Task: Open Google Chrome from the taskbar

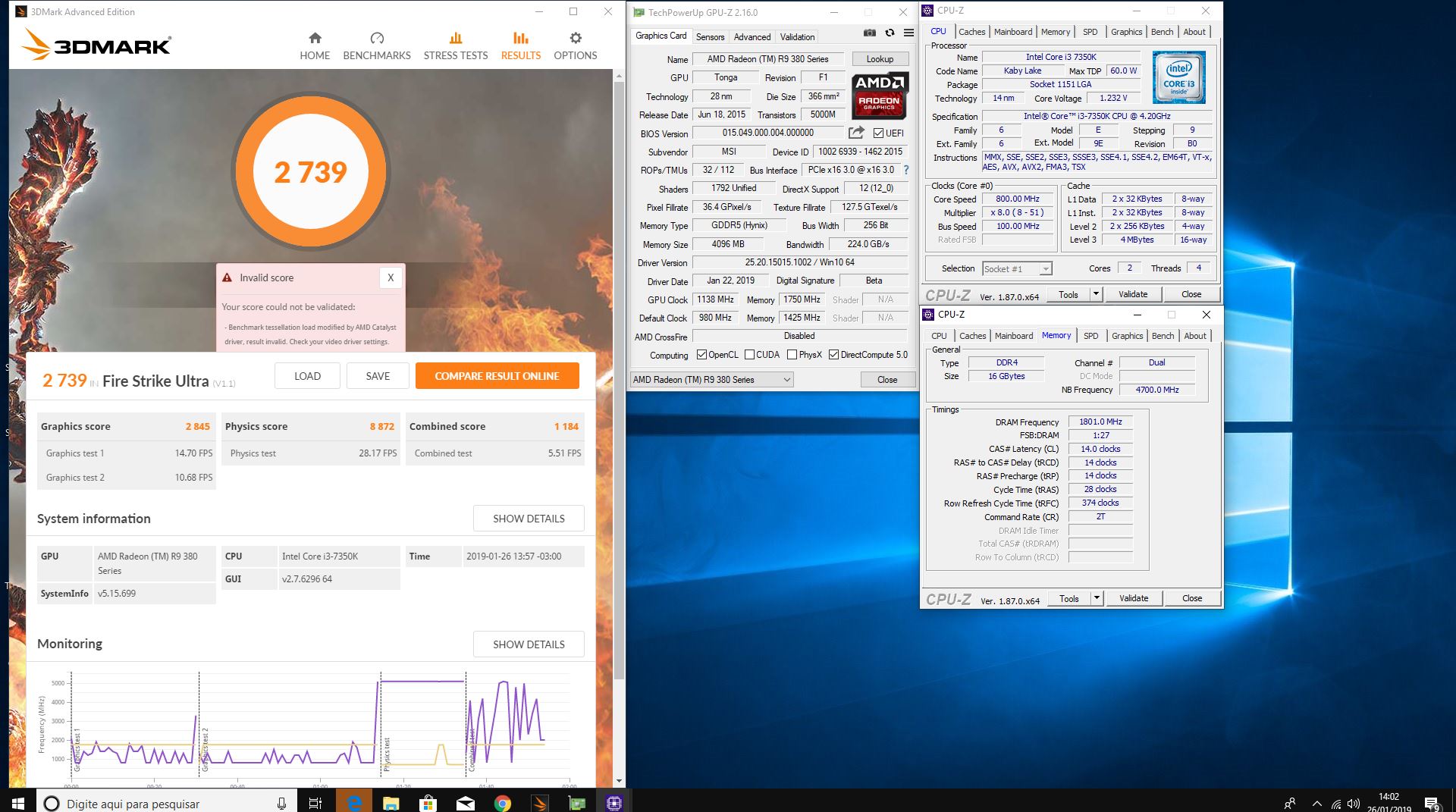Action: pos(503,803)
